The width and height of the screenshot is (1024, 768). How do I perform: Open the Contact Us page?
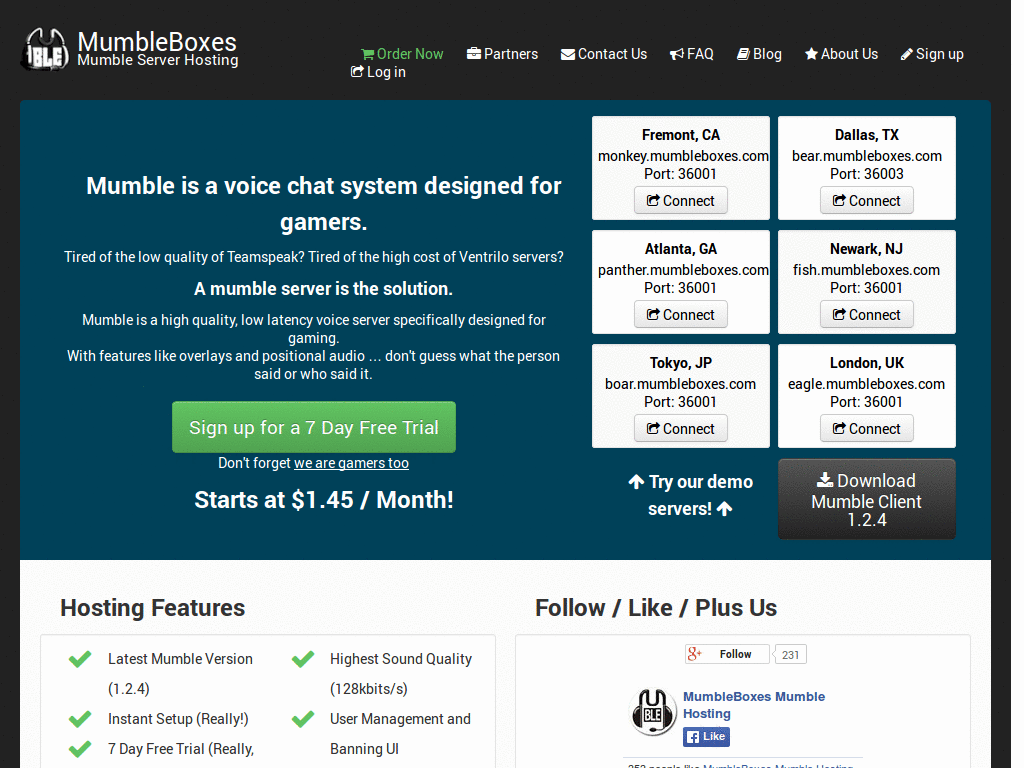click(x=603, y=54)
